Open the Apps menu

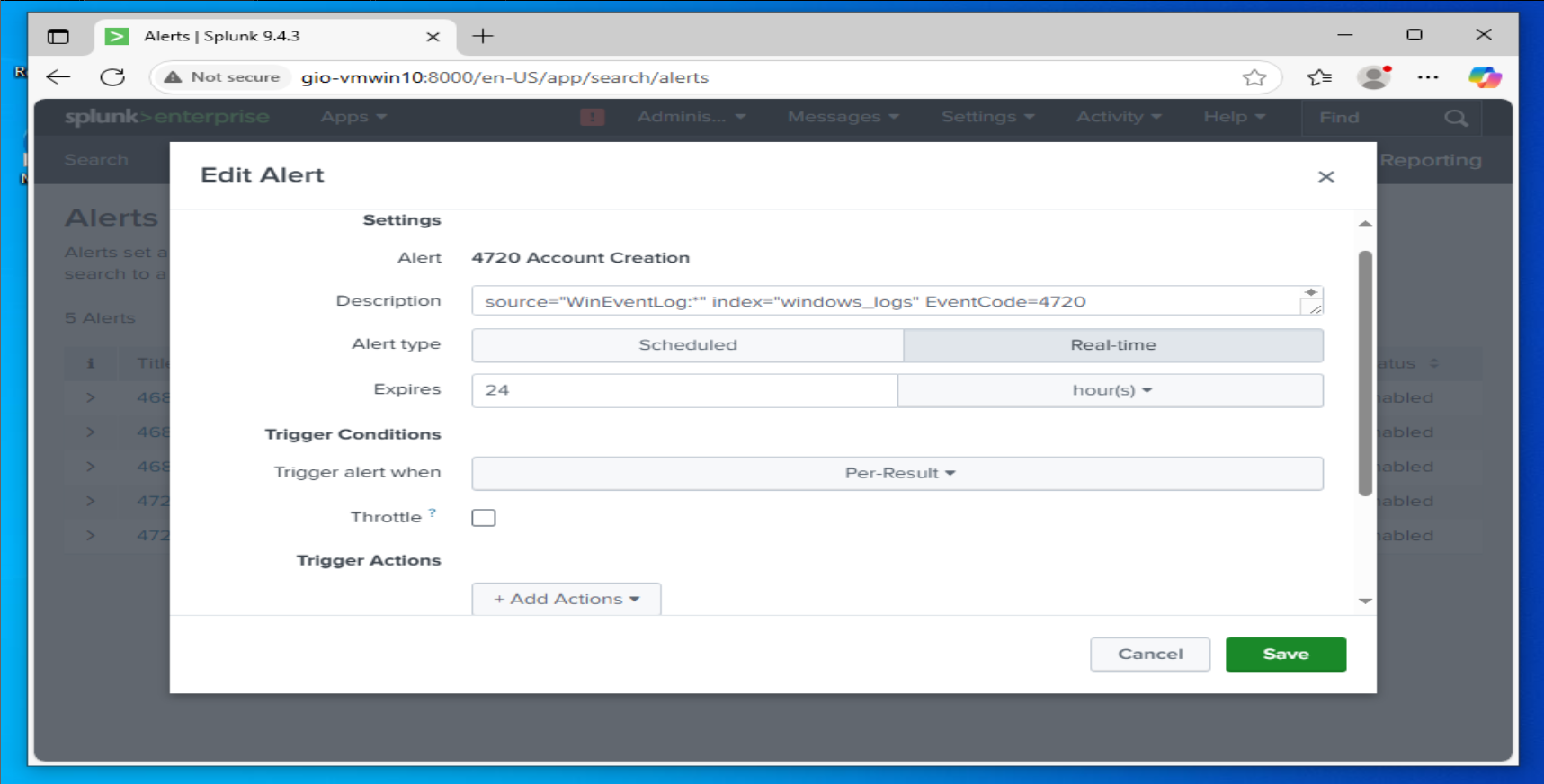point(353,117)
